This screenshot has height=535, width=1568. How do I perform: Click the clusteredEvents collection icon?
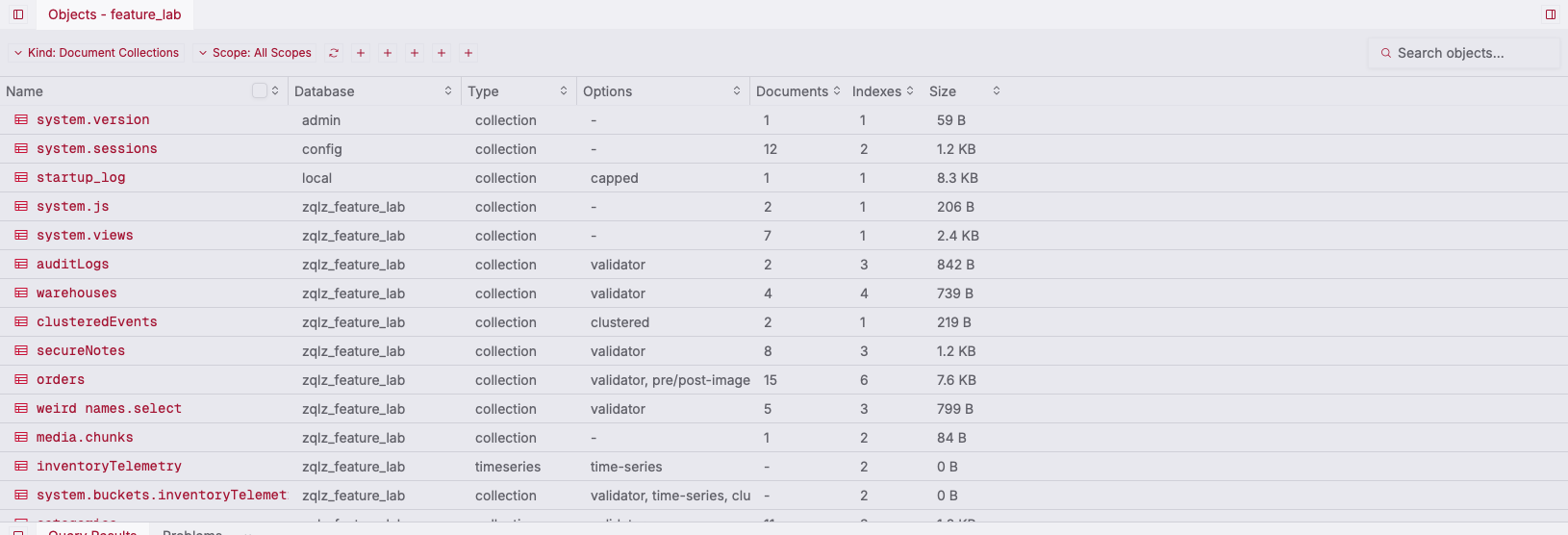pyautogui.click(x=21, y=322)
